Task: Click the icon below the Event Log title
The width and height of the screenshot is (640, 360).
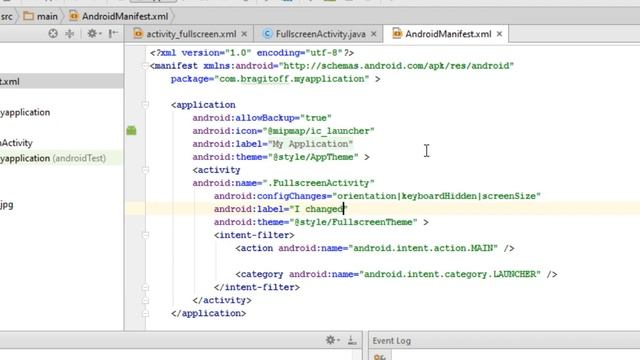Action: pos(380,357)
